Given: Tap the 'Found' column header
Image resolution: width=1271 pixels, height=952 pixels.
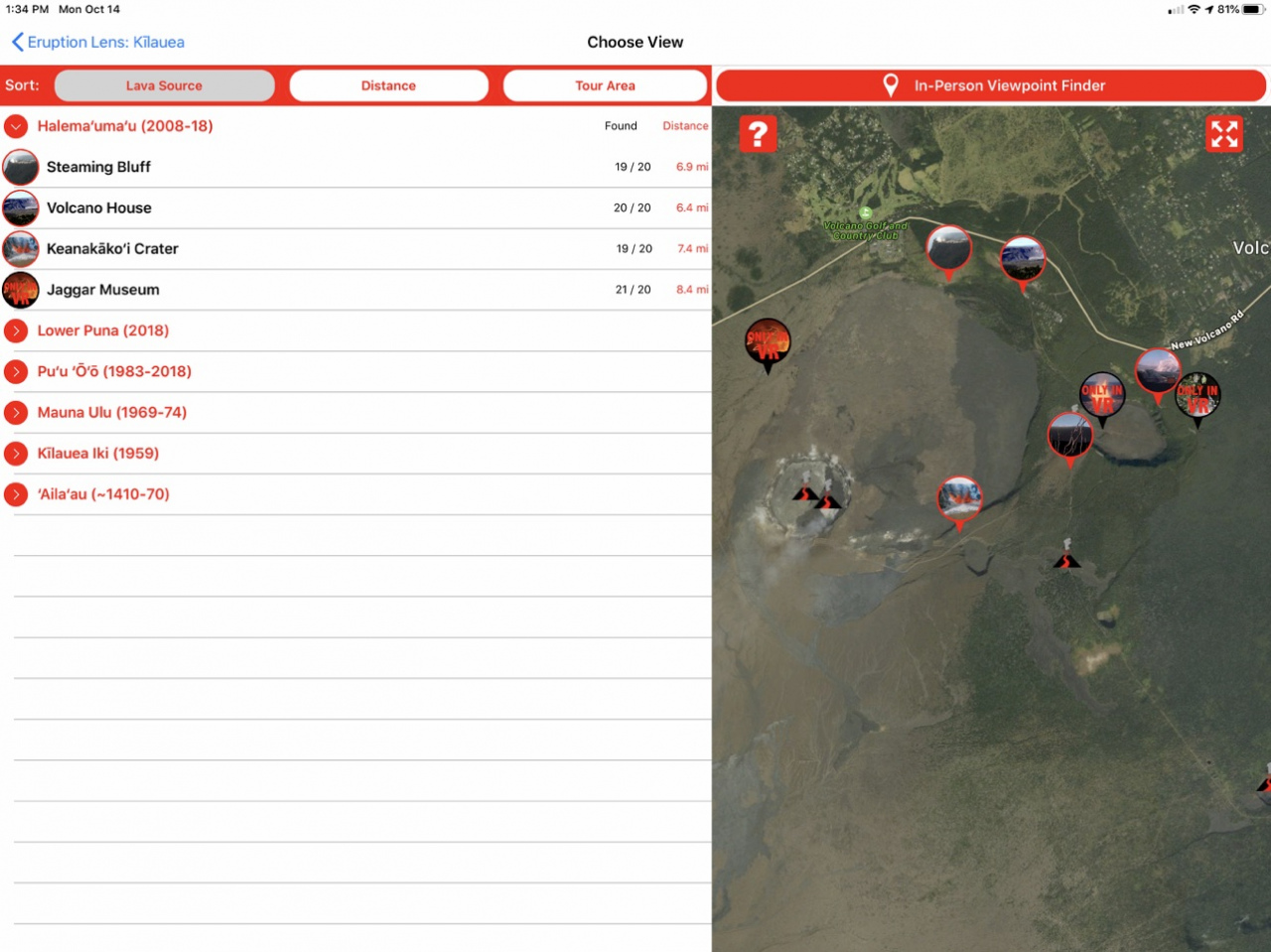Looking at the screenshot, I should coord(621,126).
